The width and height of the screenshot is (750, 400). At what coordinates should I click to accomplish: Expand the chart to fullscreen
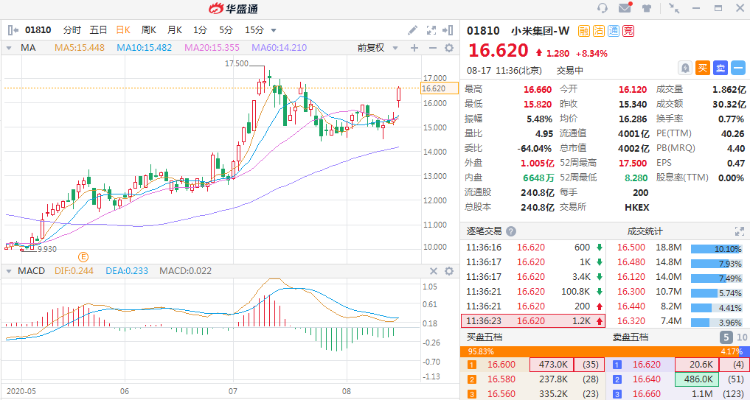click(431, 30)
